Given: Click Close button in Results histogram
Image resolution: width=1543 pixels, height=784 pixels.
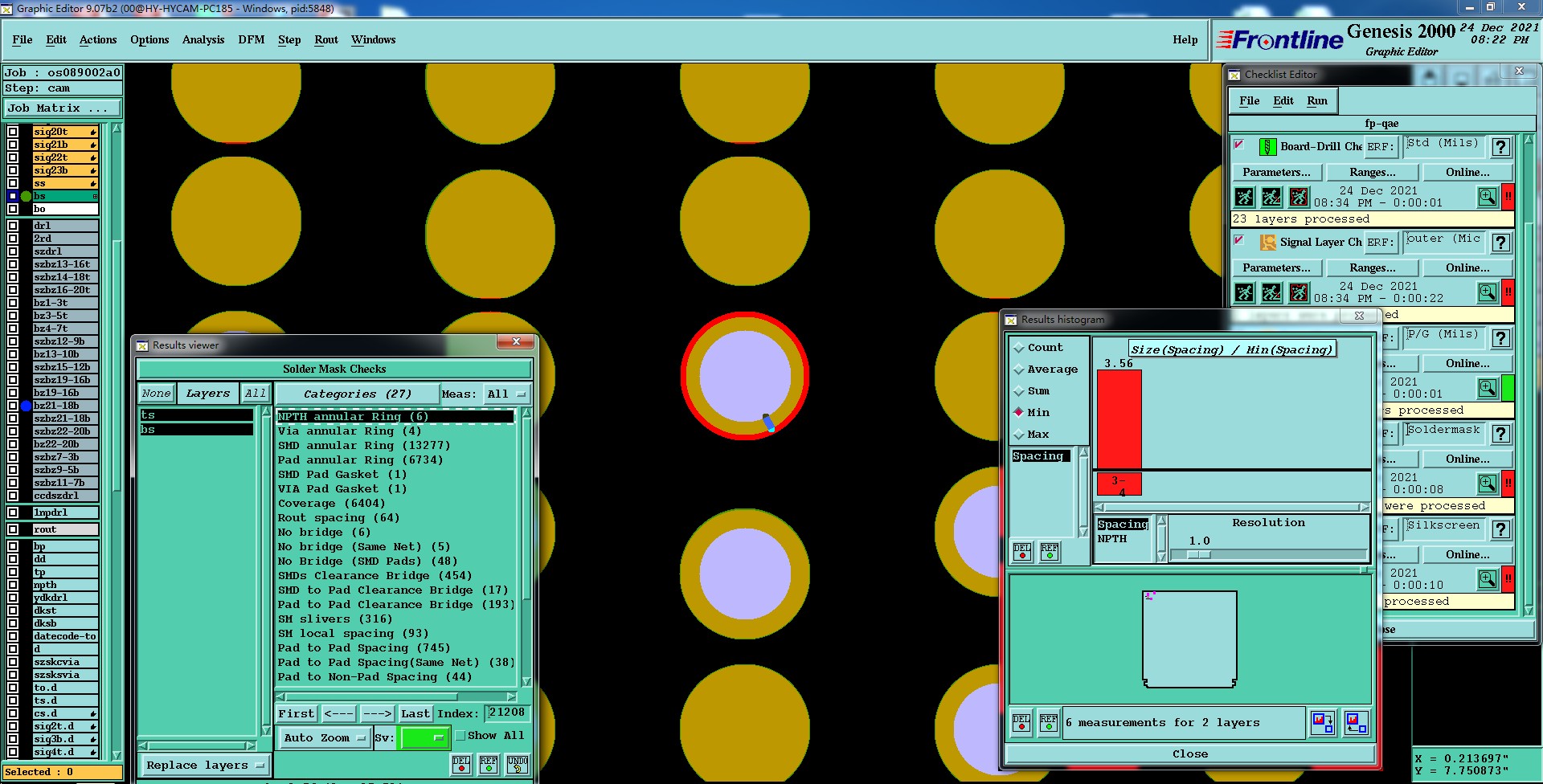Looking at the screenshot, I should coord(1189,754).
